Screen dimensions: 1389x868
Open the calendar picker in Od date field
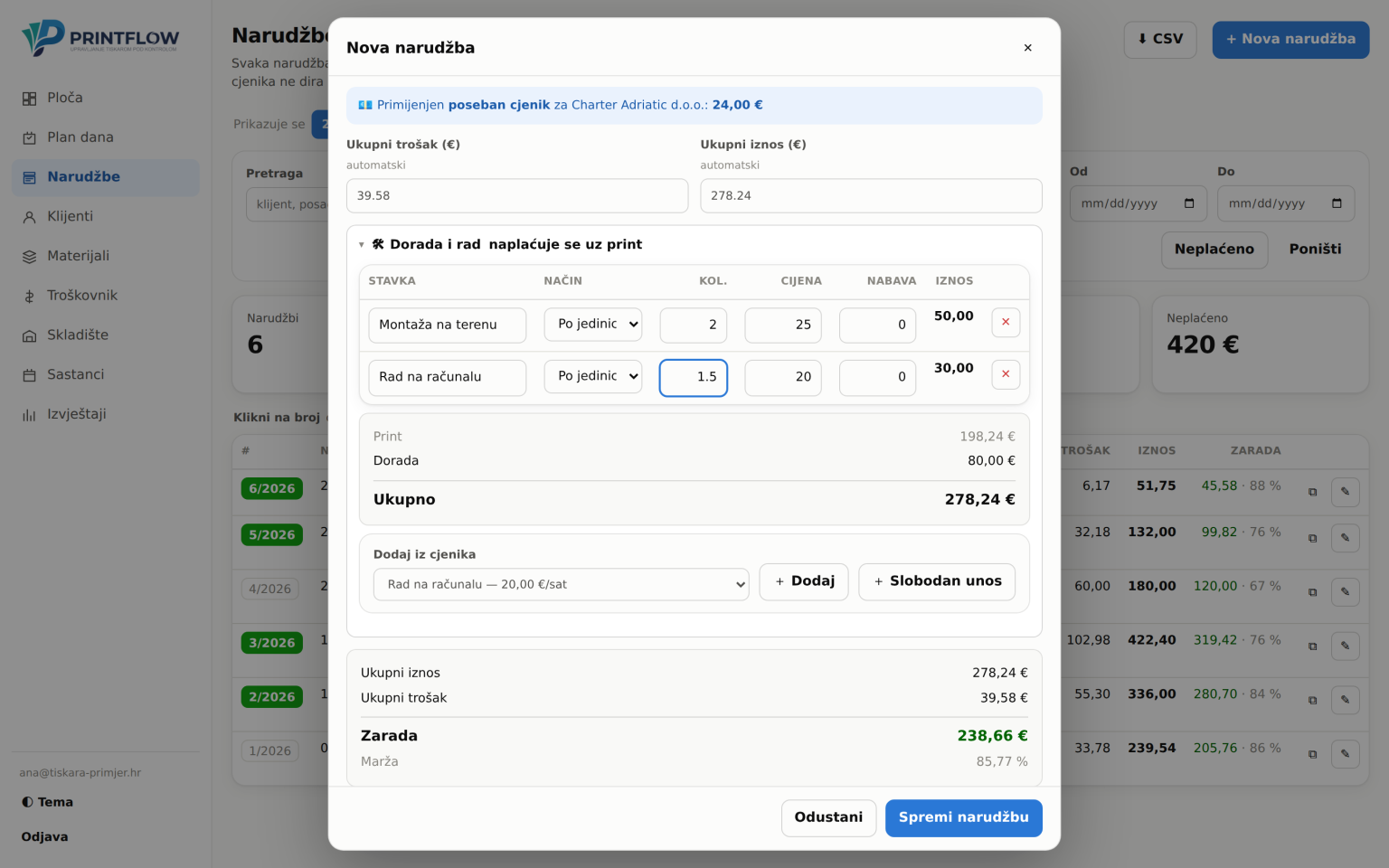[x=1189, y=203]
